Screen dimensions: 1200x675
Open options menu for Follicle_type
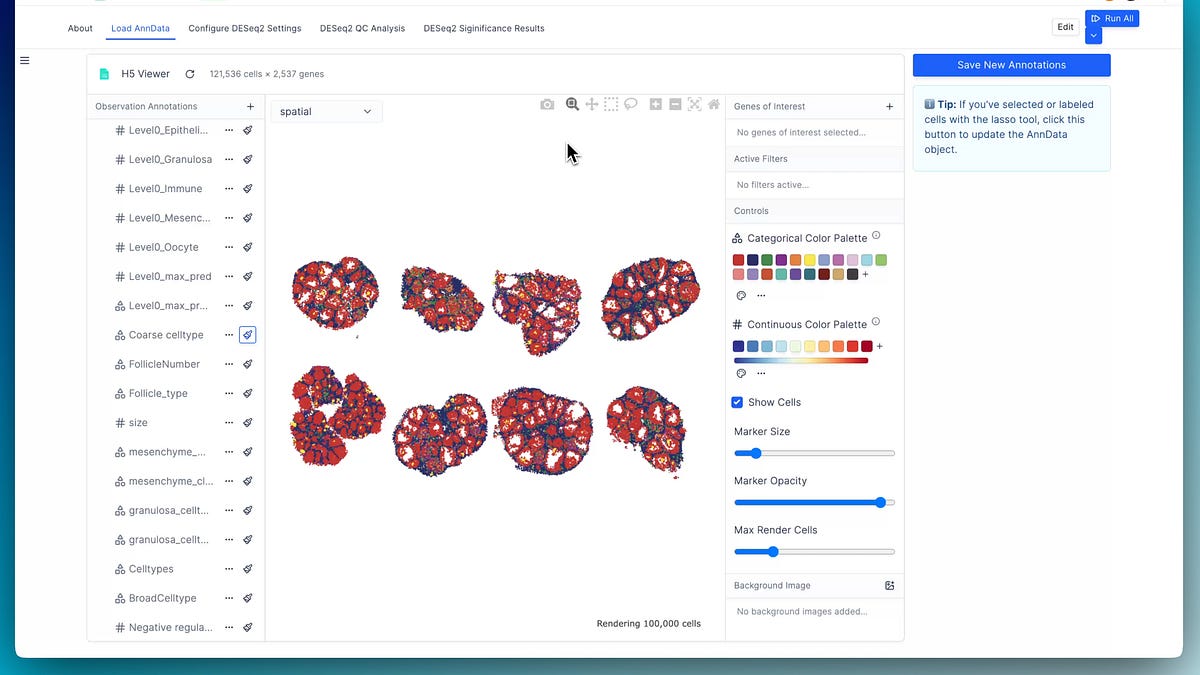pos(229,393)
